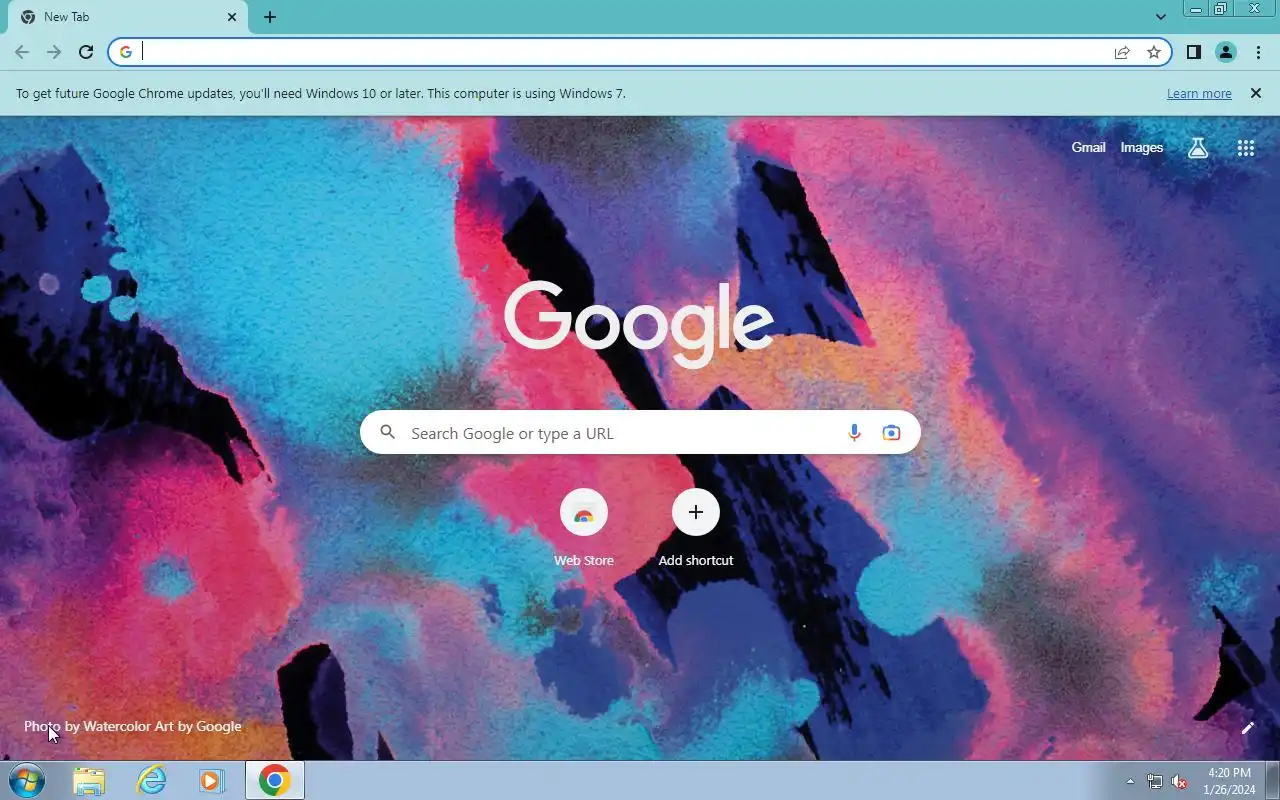Click the Search Google or type a URL box

point(640,432)
